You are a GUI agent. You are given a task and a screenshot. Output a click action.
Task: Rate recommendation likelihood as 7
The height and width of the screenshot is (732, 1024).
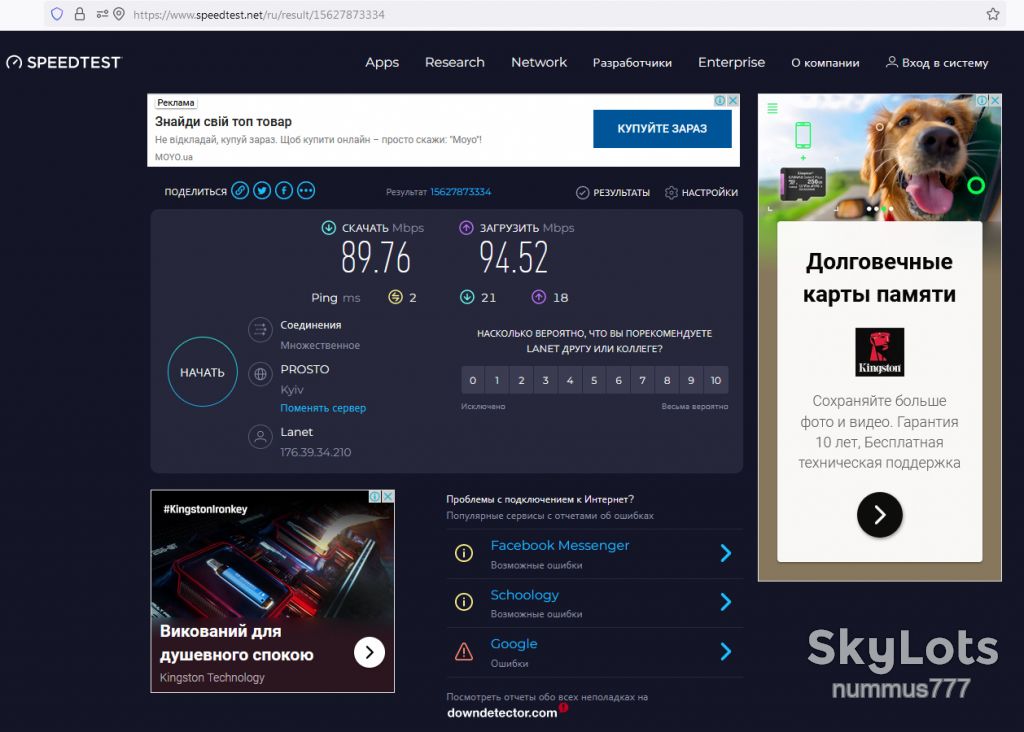pos(643,380)
